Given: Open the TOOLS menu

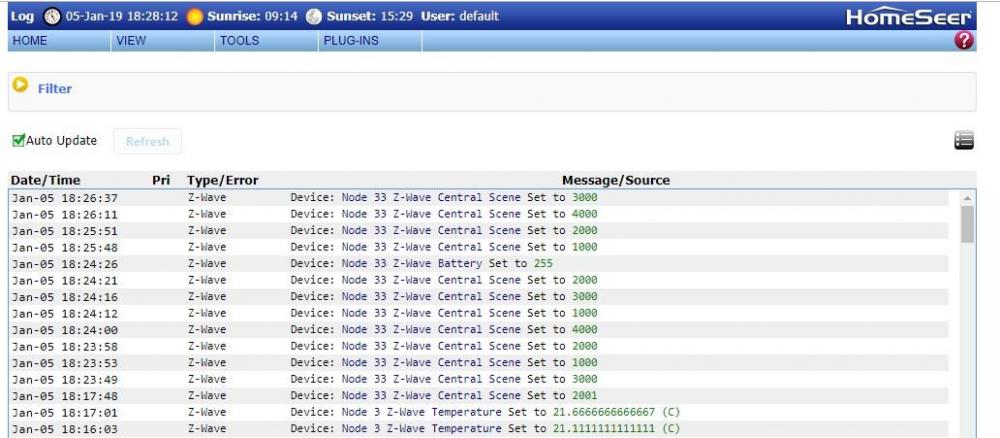Looking at the screenshot, I should (x=239, y=41).
